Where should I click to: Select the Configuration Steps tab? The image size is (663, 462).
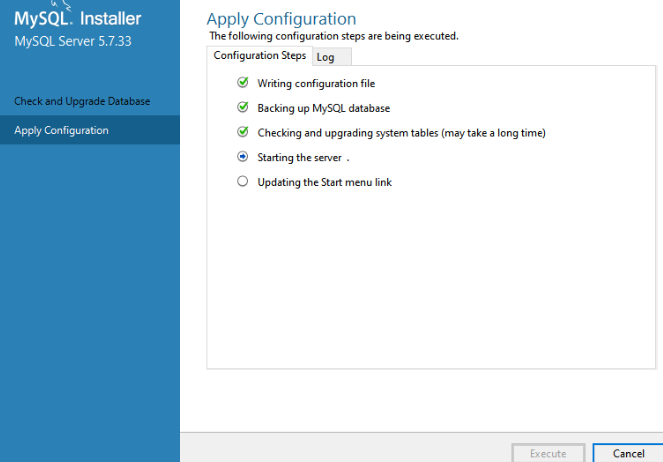[x=260, y=55]
